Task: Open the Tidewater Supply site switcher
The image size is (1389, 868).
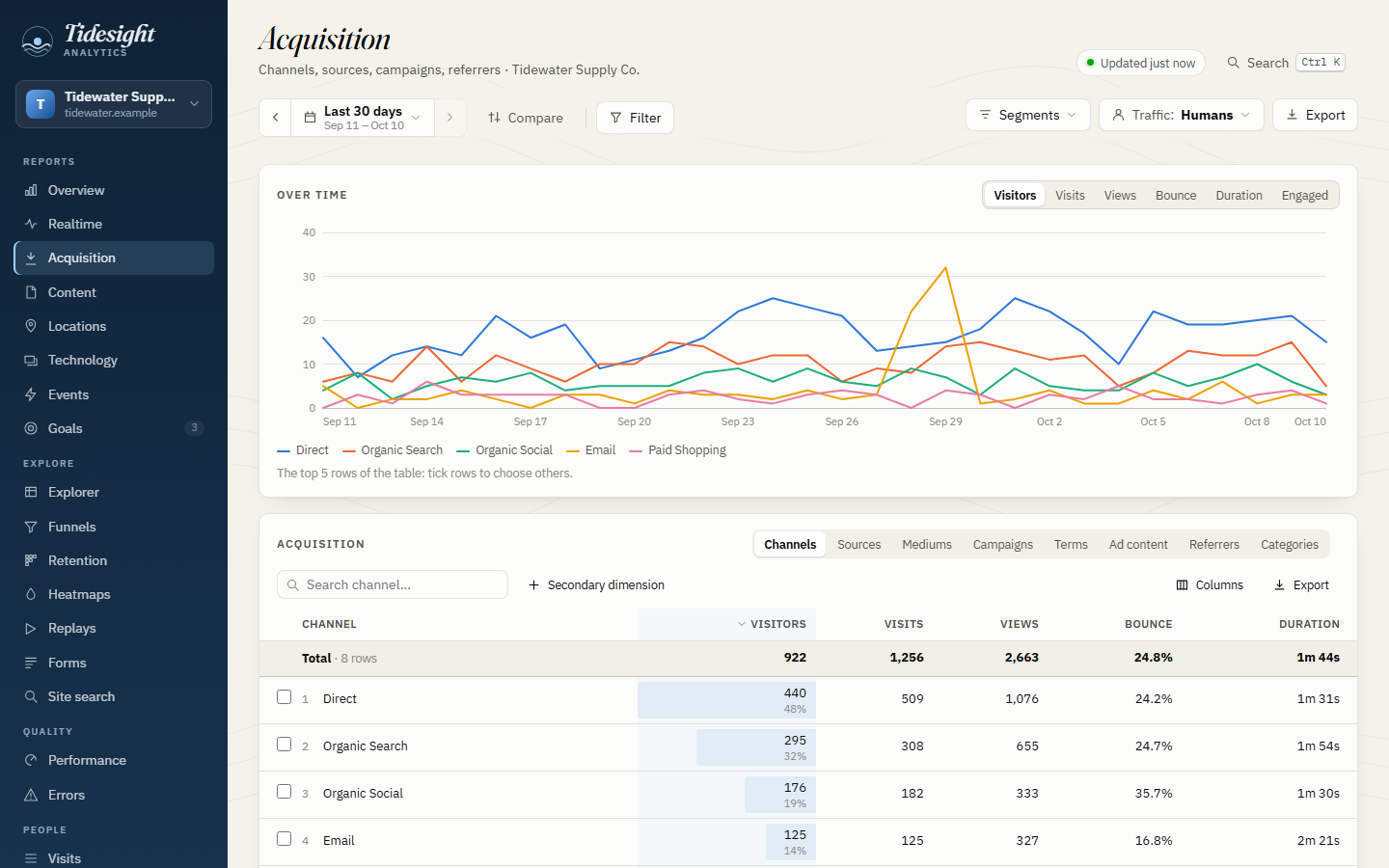Action: [114, 104]
